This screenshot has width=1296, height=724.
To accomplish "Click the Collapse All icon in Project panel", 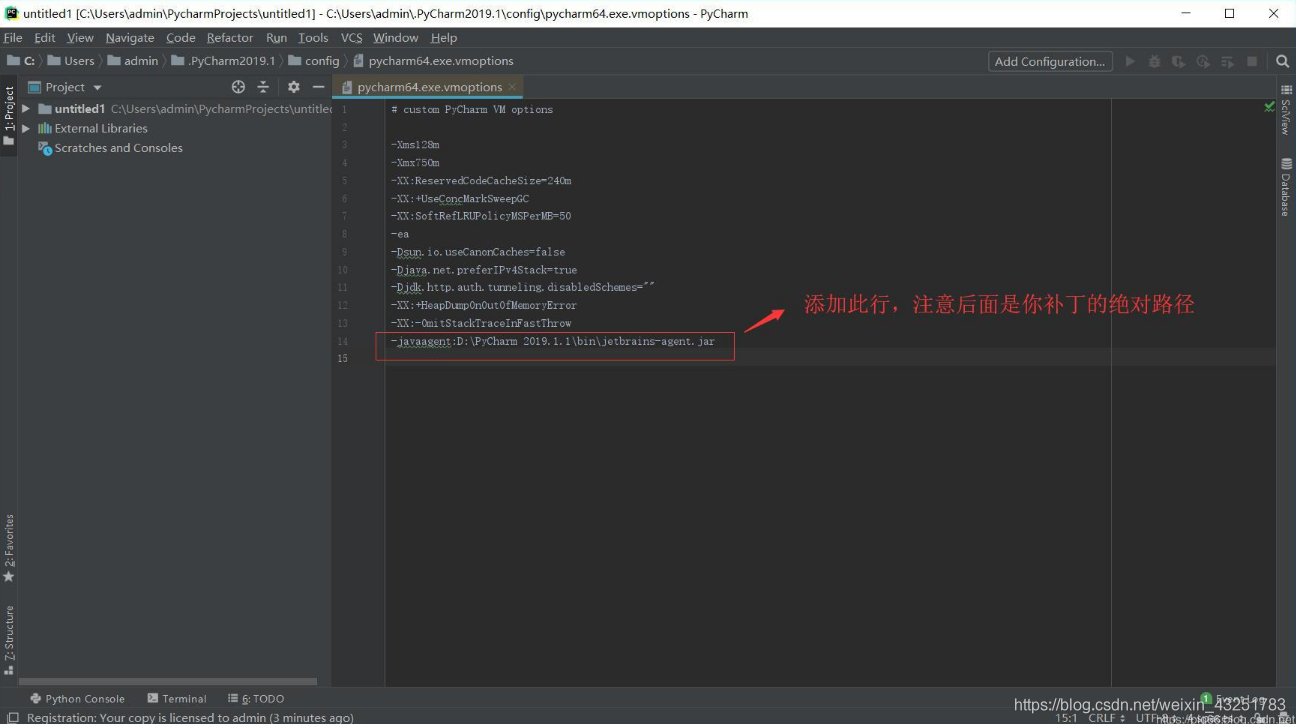I will coord(263,87).
